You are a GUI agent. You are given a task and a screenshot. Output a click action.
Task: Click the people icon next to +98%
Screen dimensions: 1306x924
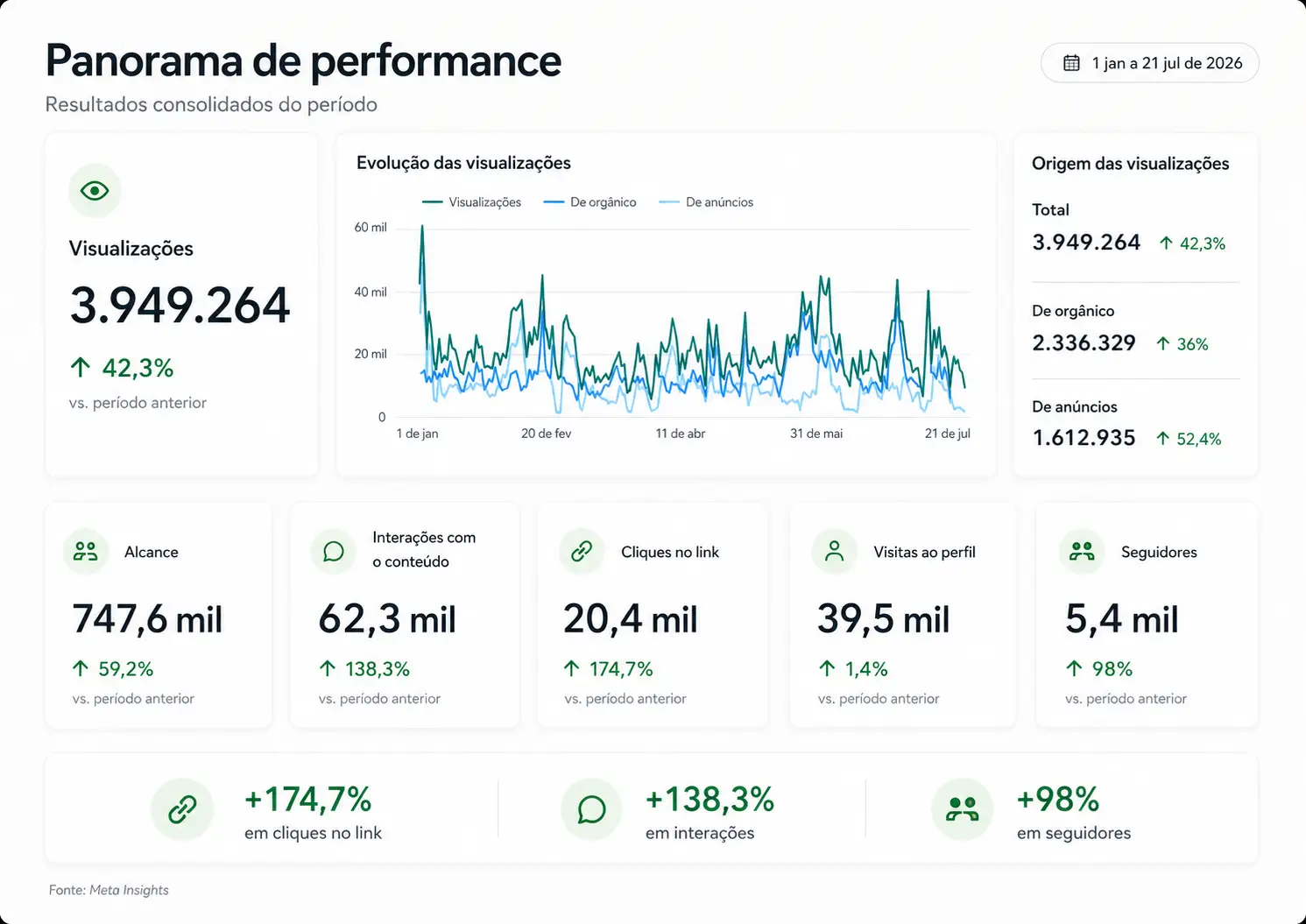tap(962, 809)
